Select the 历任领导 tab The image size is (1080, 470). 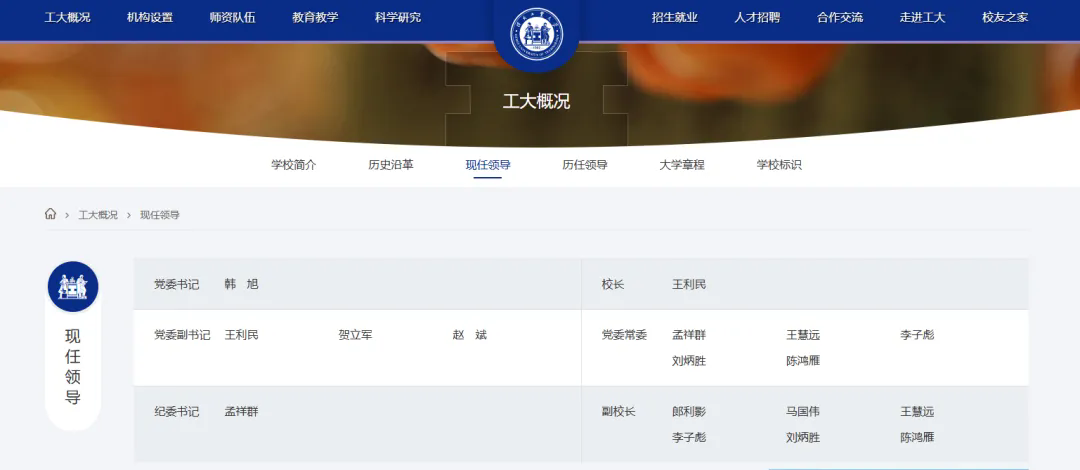[585, 165]
